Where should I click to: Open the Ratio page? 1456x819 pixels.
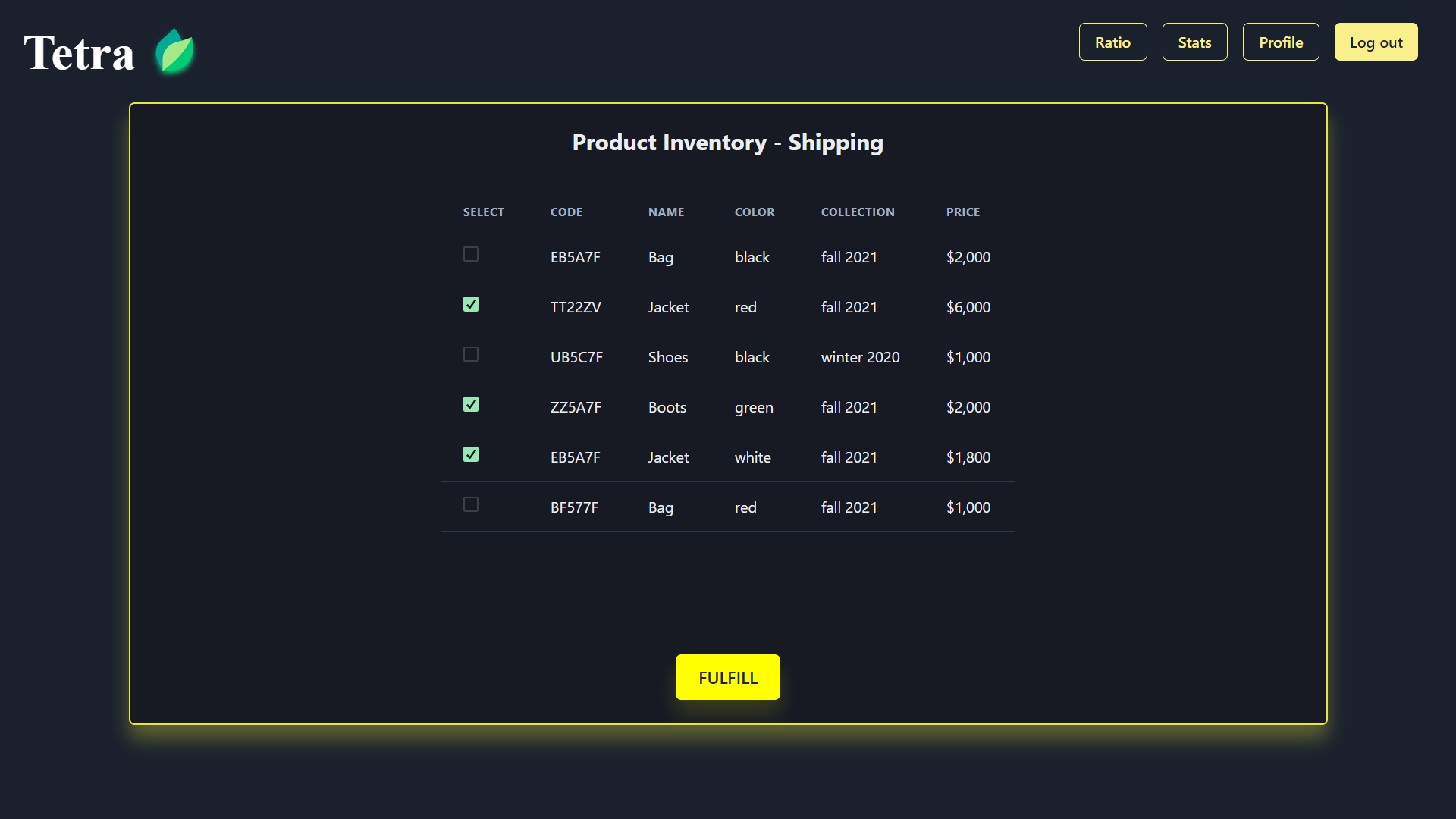(1112, 42)
